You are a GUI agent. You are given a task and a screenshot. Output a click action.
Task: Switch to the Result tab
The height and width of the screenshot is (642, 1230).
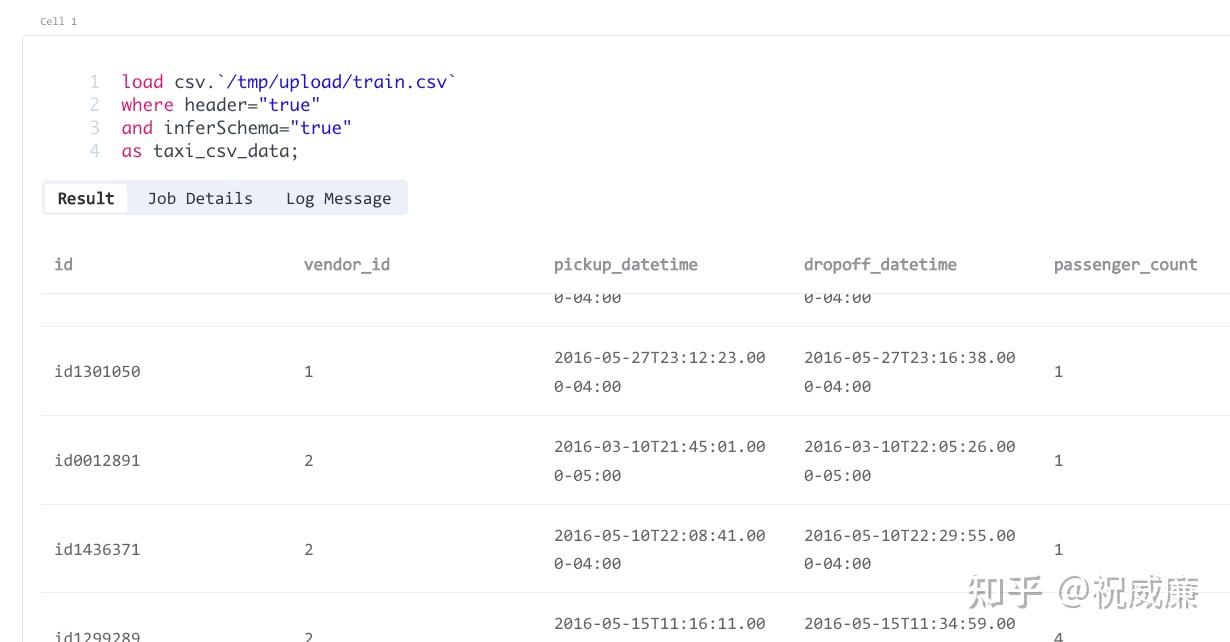point(86,198)
